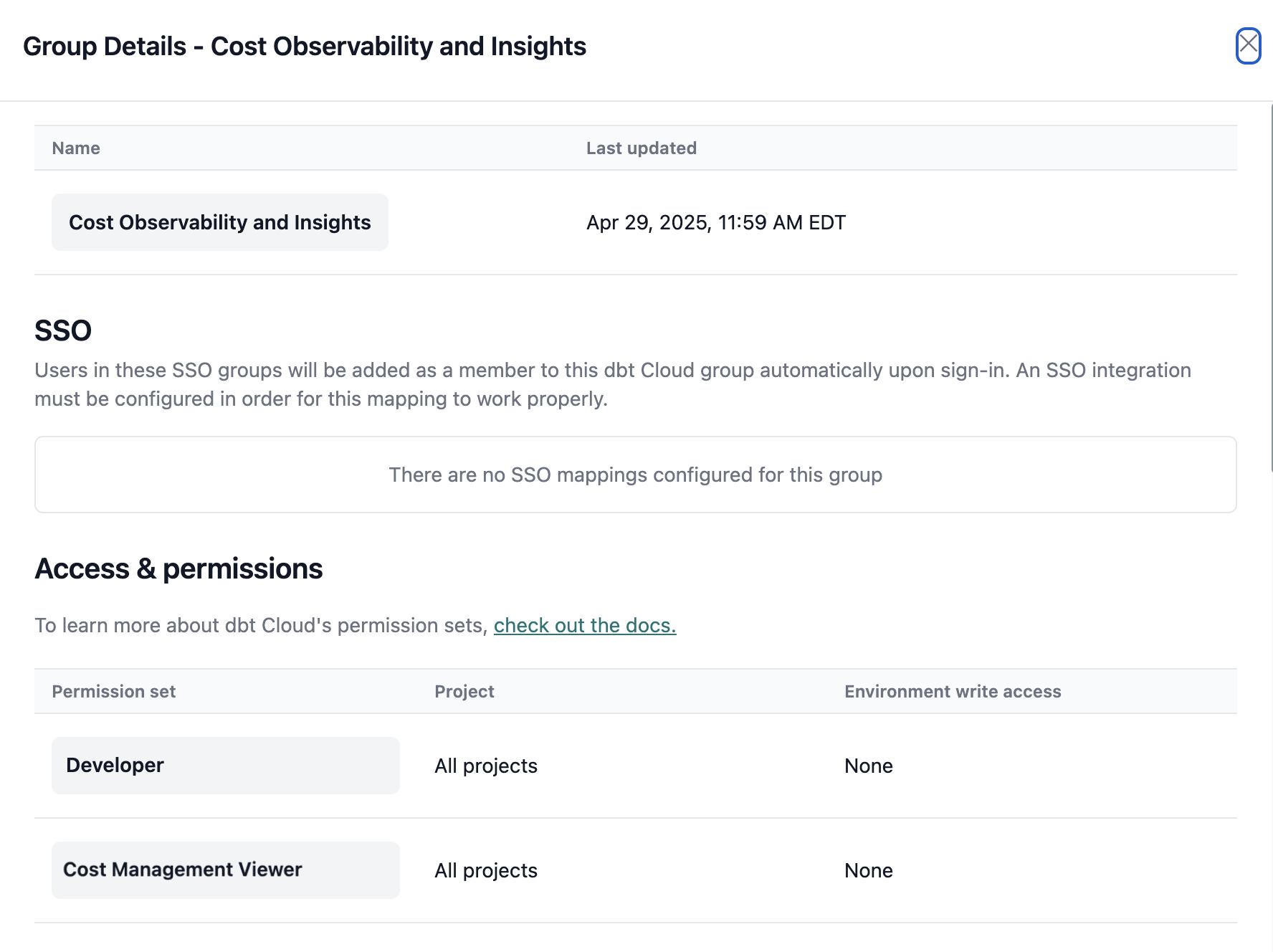Open the check out the docs link
Screen dimensions: 1273x952
point(585,625)
